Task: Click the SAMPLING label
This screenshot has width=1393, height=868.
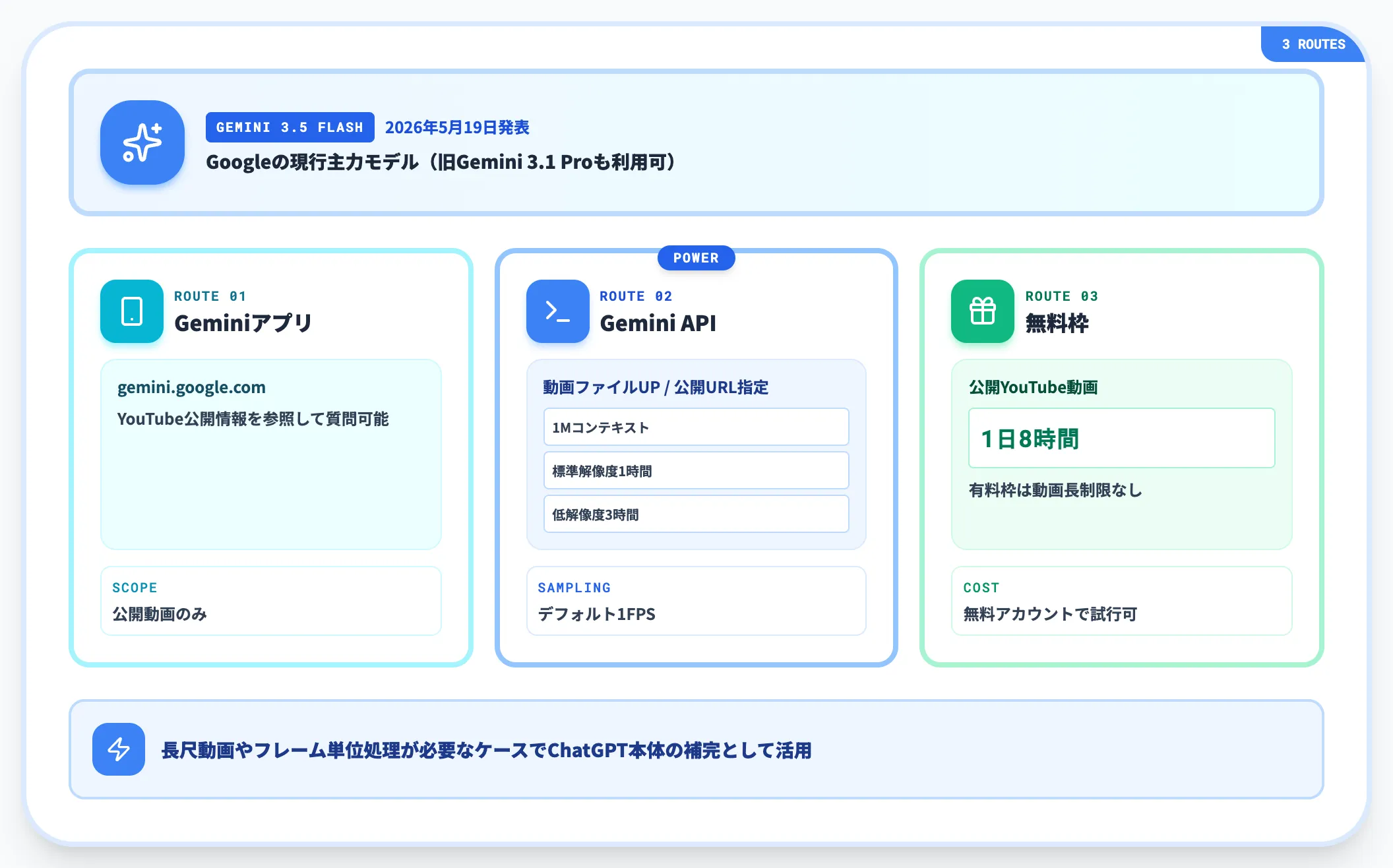Action: coord(574,588)
